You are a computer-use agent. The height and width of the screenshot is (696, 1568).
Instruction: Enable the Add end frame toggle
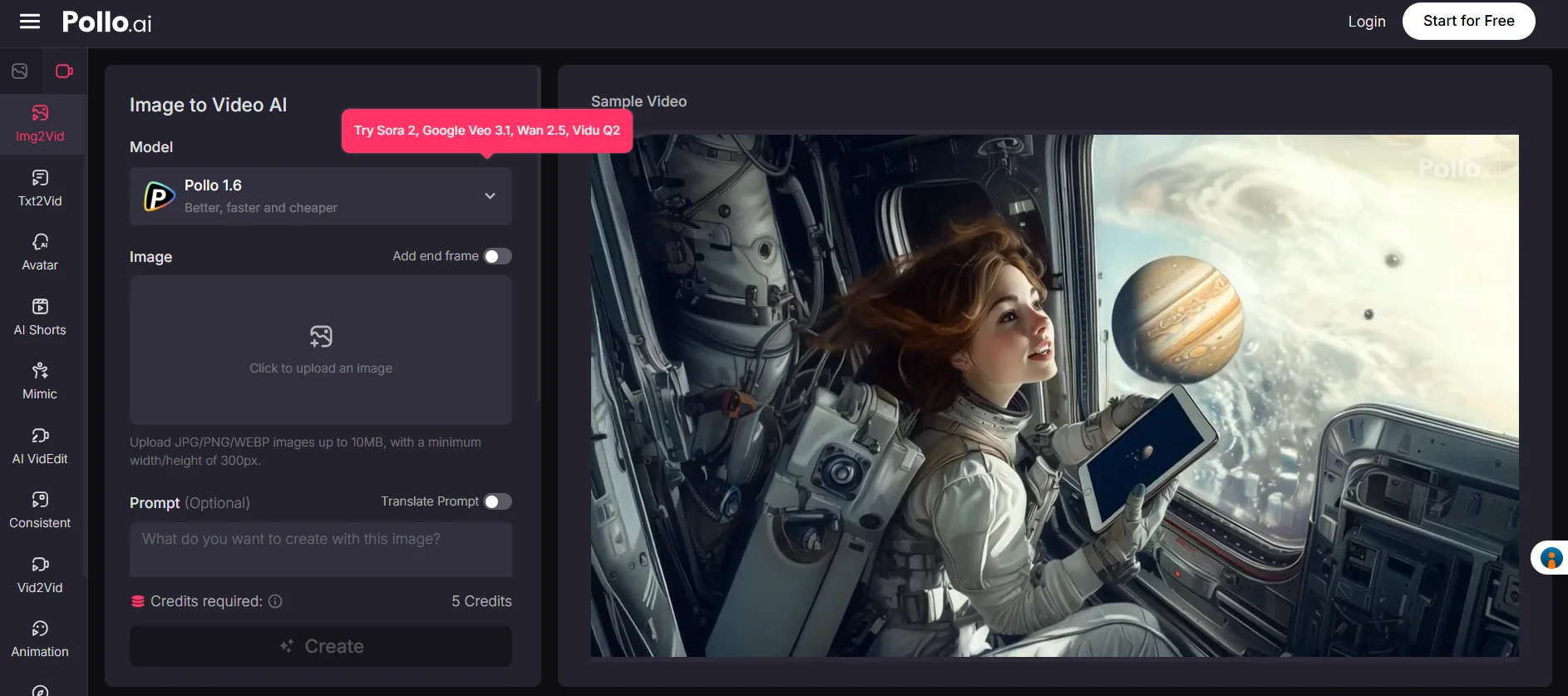(497, 256)
